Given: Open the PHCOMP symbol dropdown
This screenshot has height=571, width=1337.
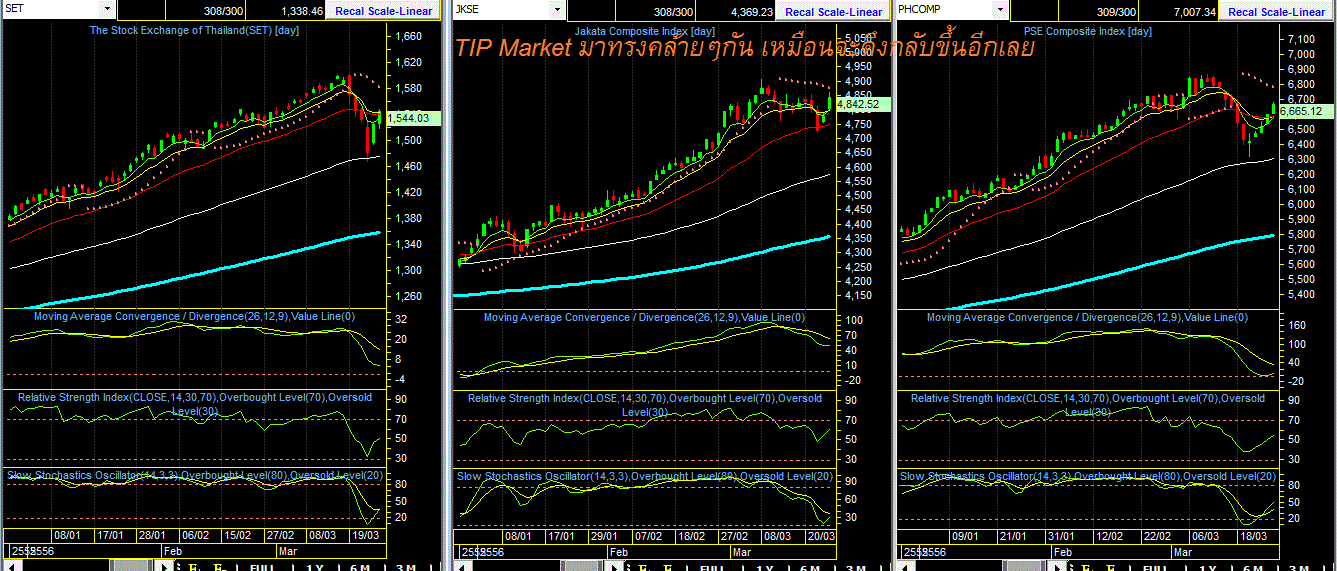Looking at the screenshot, I should 998,9.
